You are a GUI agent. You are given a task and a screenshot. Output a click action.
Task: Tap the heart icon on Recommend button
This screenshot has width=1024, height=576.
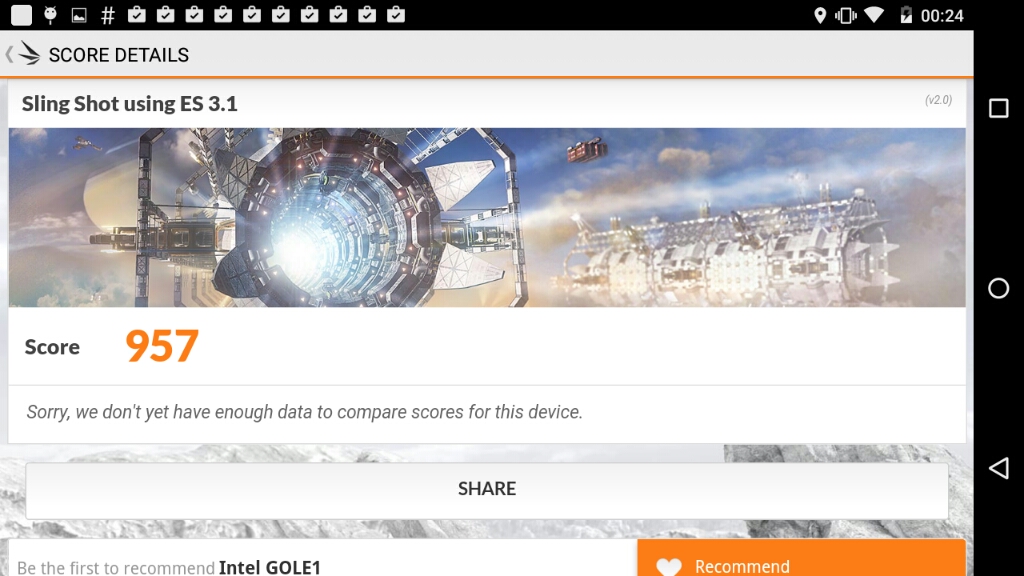669,566
